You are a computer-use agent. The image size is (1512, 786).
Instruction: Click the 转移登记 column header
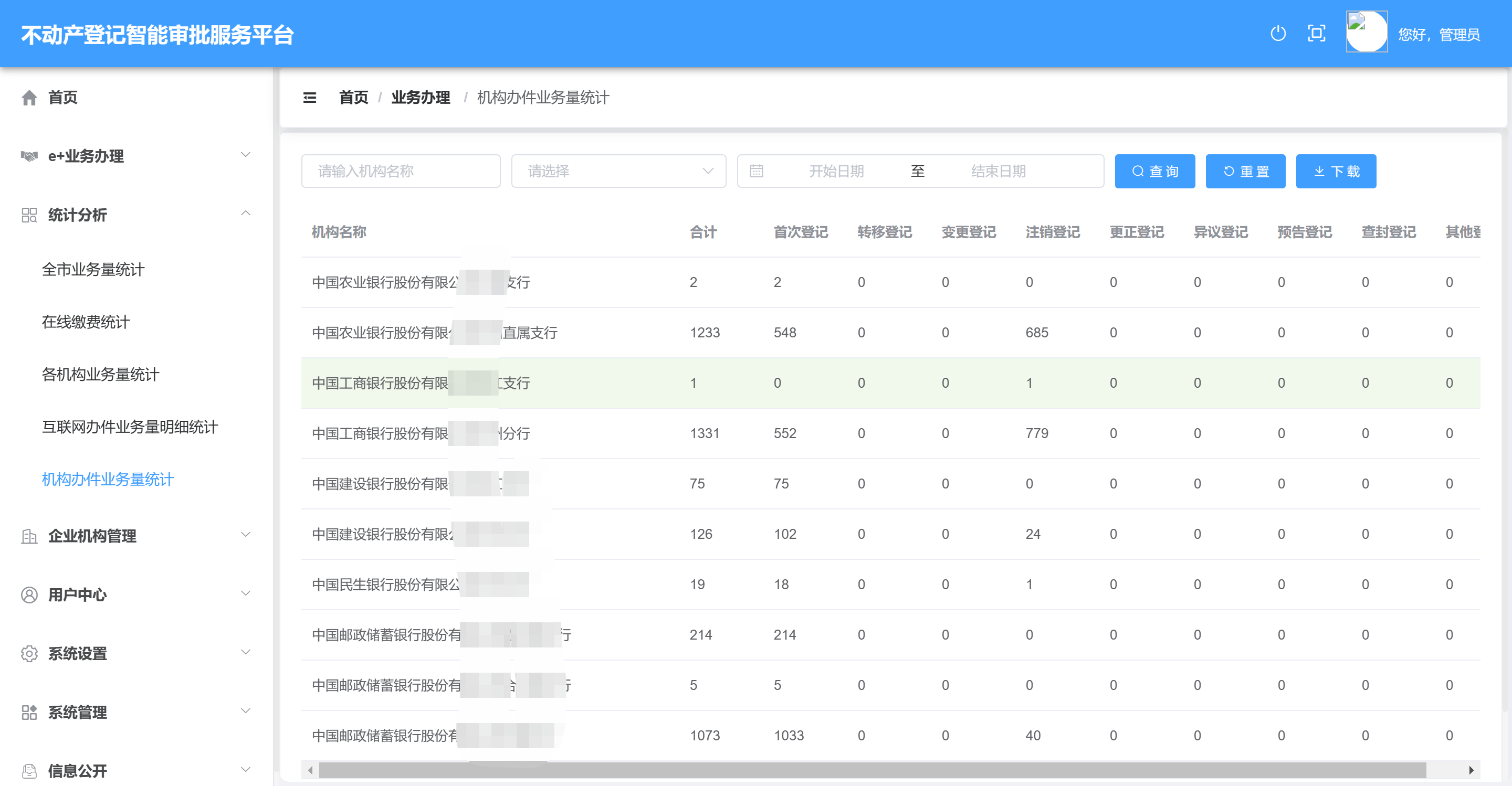point(885,232)
